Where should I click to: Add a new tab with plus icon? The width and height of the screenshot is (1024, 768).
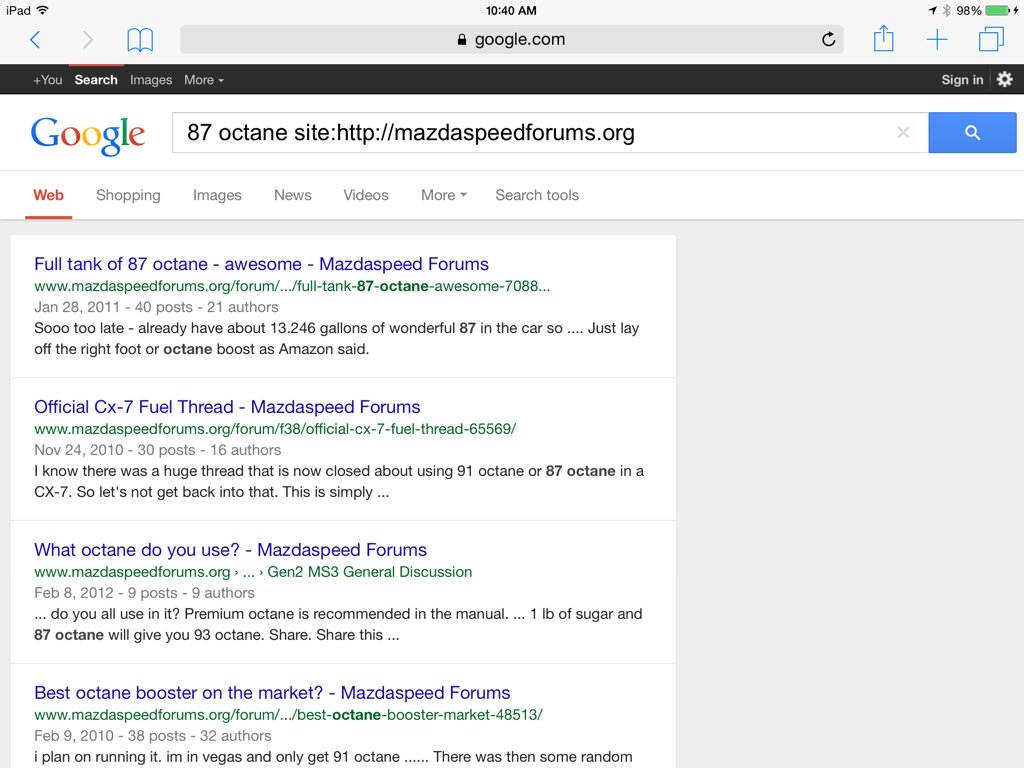pyautogui.click(x=937, y=40)
